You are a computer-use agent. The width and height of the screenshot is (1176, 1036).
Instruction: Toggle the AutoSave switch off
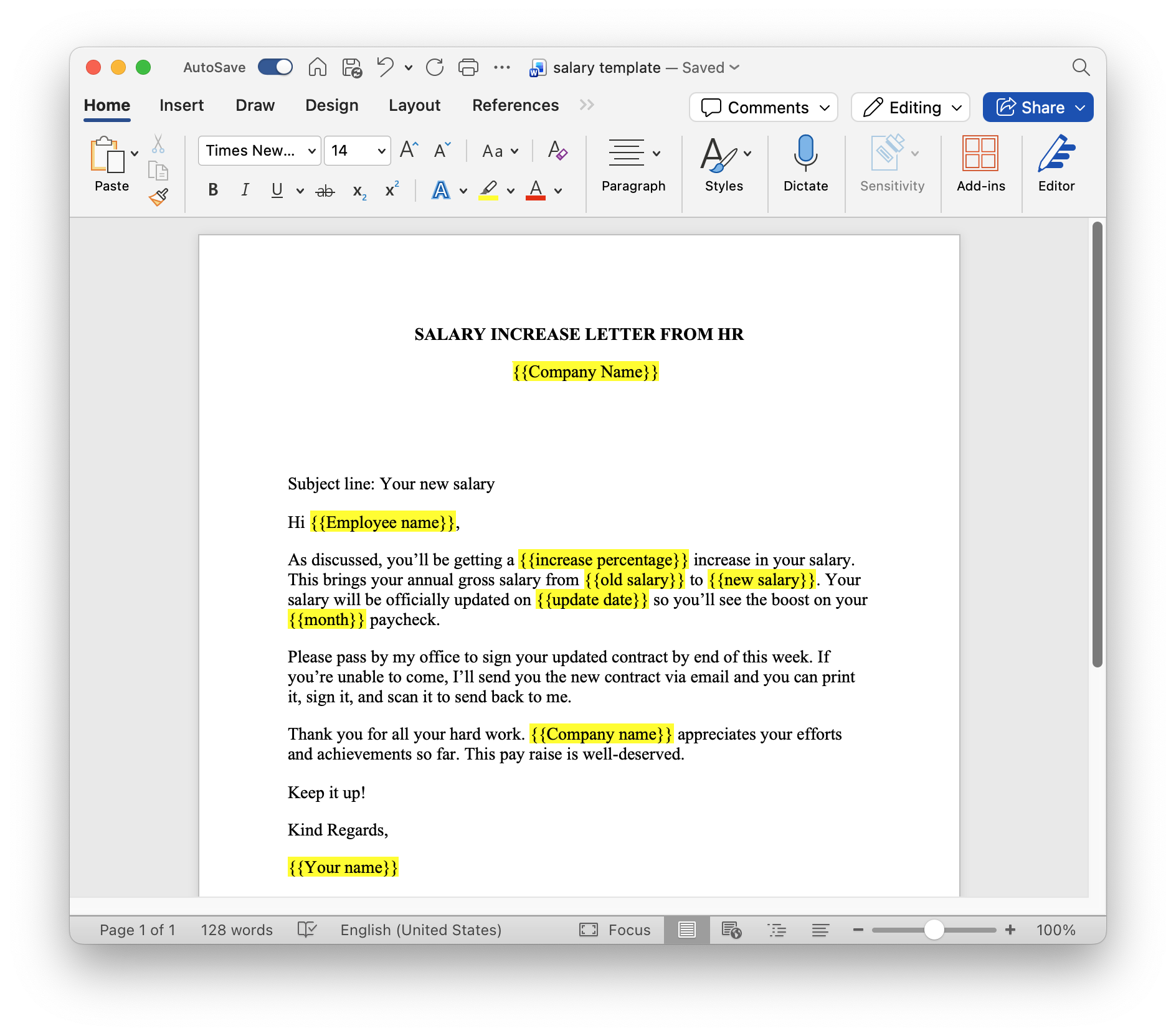pos(275,67)
